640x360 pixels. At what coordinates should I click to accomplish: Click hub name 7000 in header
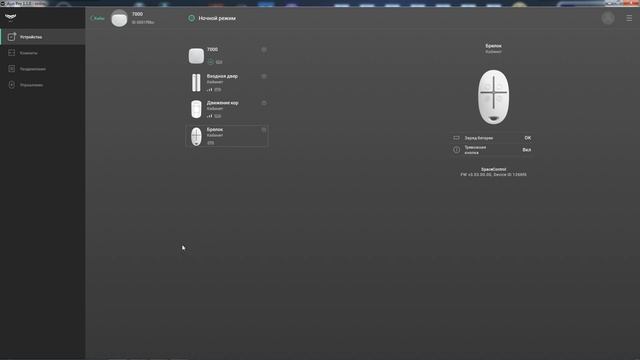coord(138,14)
